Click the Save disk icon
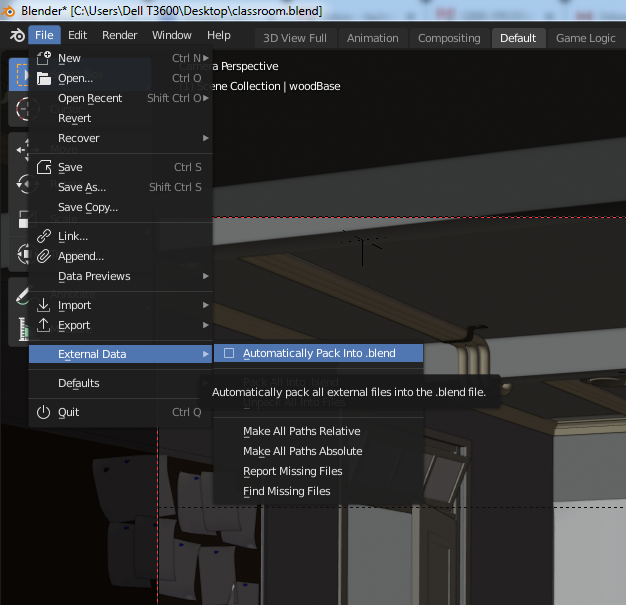Viewport: 626px width, 605px height. 44,167
